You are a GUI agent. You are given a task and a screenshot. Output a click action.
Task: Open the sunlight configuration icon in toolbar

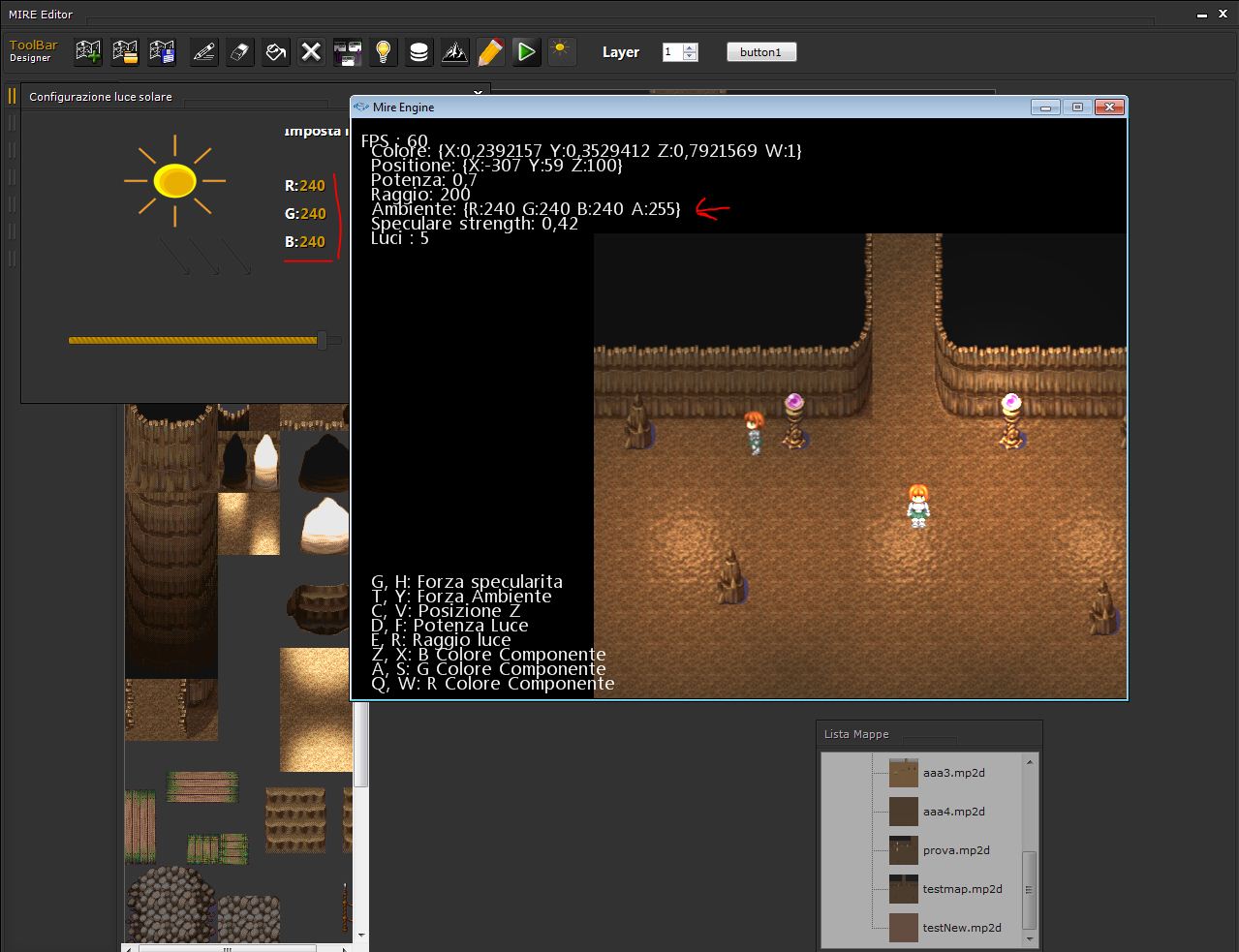coord(562,52)
